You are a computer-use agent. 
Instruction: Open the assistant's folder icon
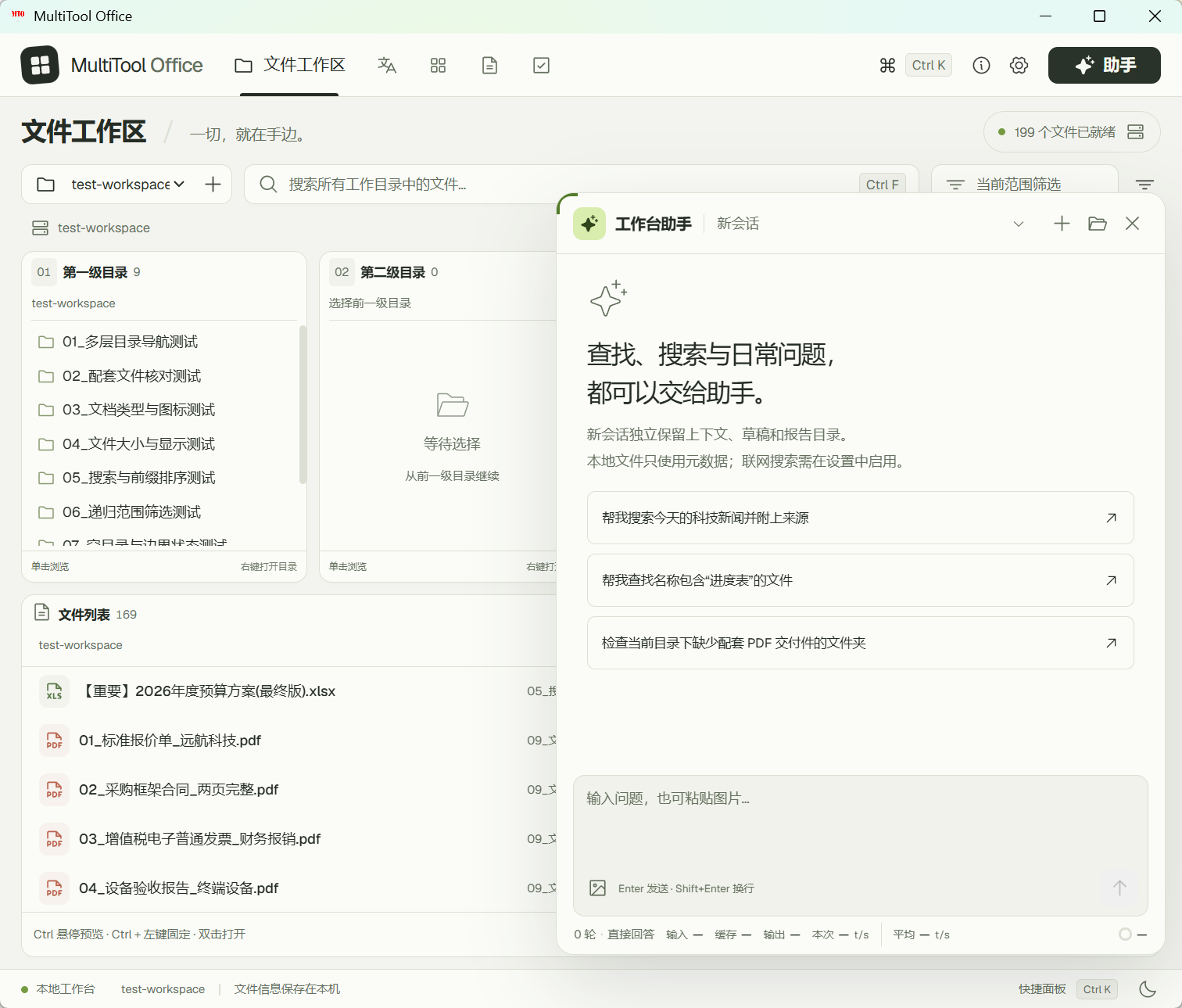coord(1098,224)
